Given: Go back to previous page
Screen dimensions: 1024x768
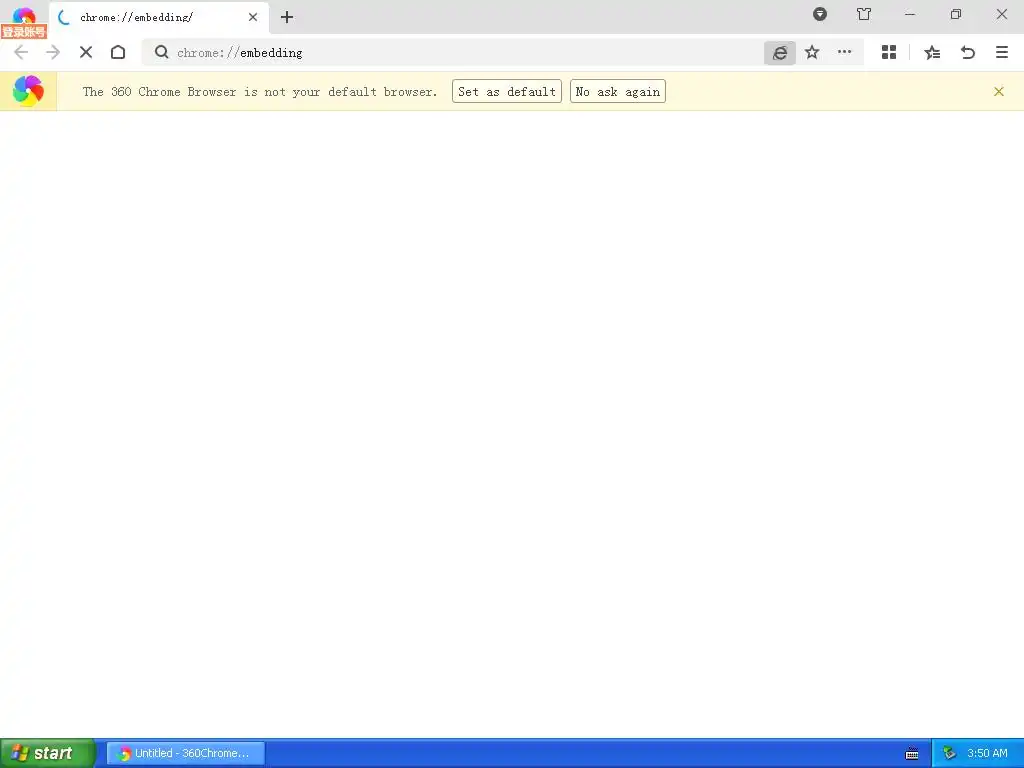Looking at the screenshot, I should [21, 52].
